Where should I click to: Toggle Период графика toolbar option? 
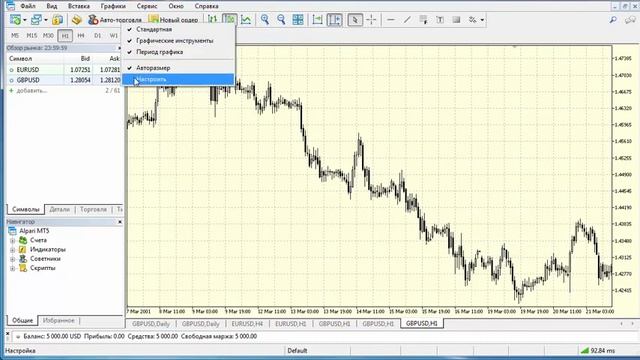point(178,52)
